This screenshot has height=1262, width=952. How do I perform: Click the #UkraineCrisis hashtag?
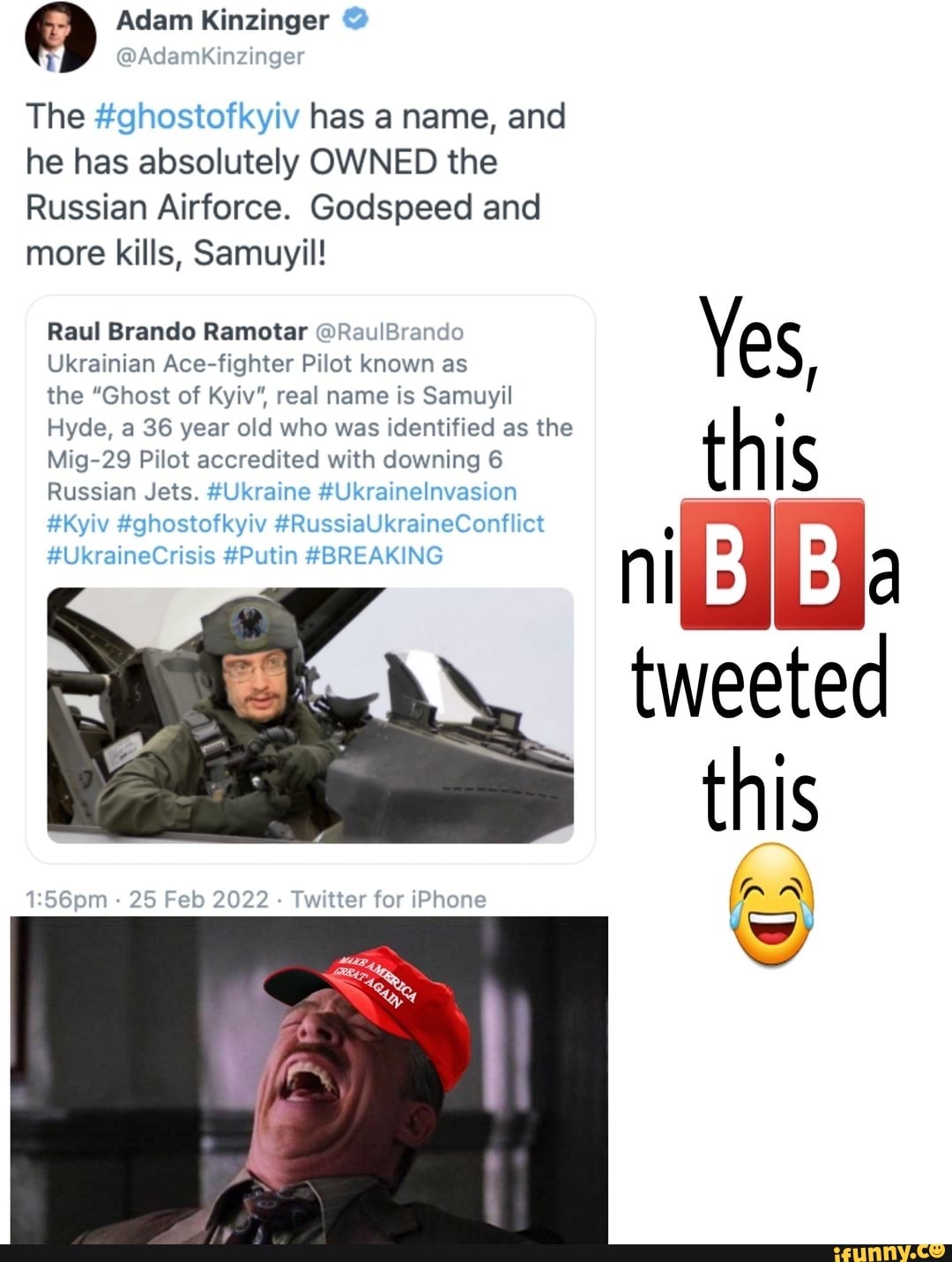[x=131, y=556]
